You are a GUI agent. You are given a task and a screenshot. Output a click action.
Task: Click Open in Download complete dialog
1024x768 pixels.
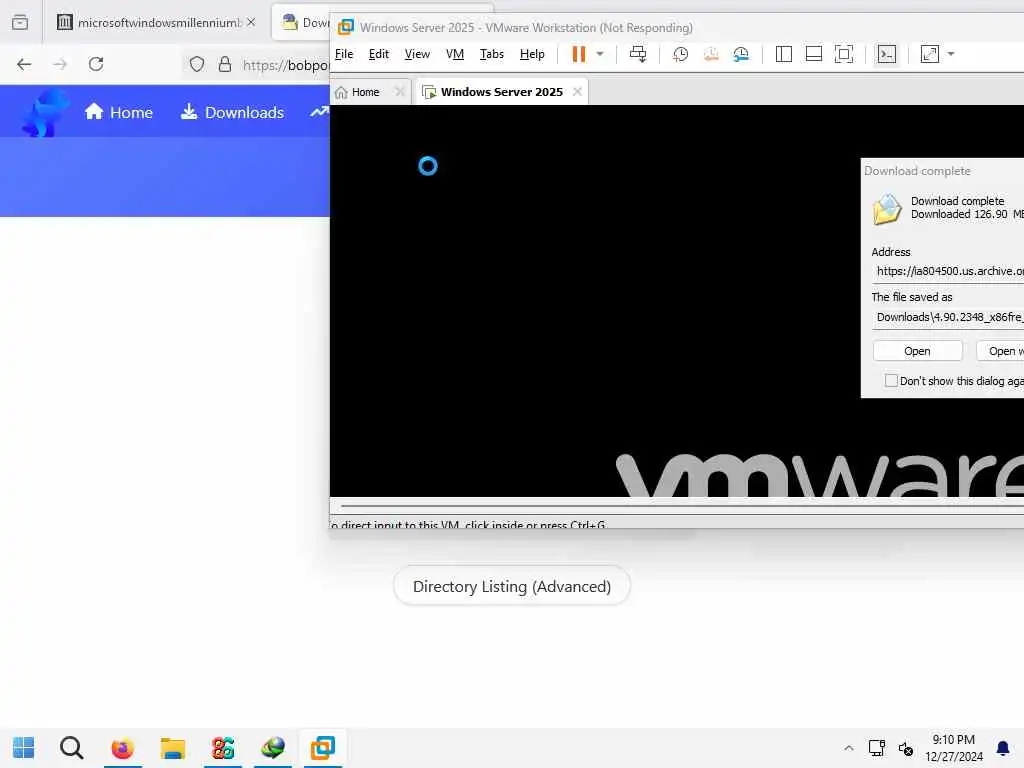917,351
